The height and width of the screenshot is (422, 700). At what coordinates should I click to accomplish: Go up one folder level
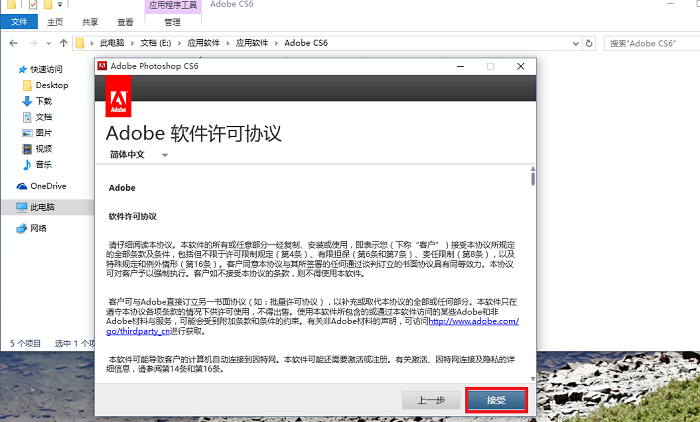tap(63, 43)
